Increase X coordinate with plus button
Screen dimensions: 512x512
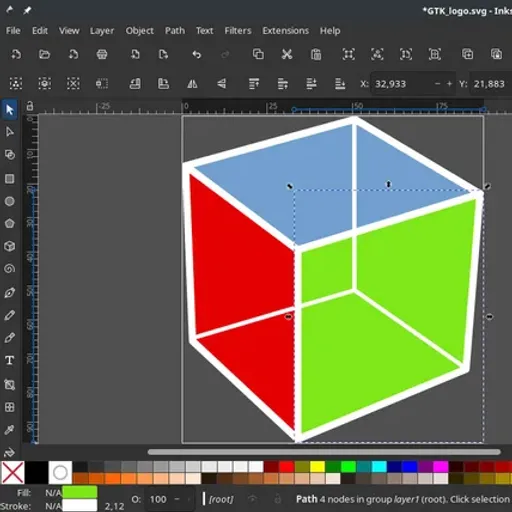[449, 84]
